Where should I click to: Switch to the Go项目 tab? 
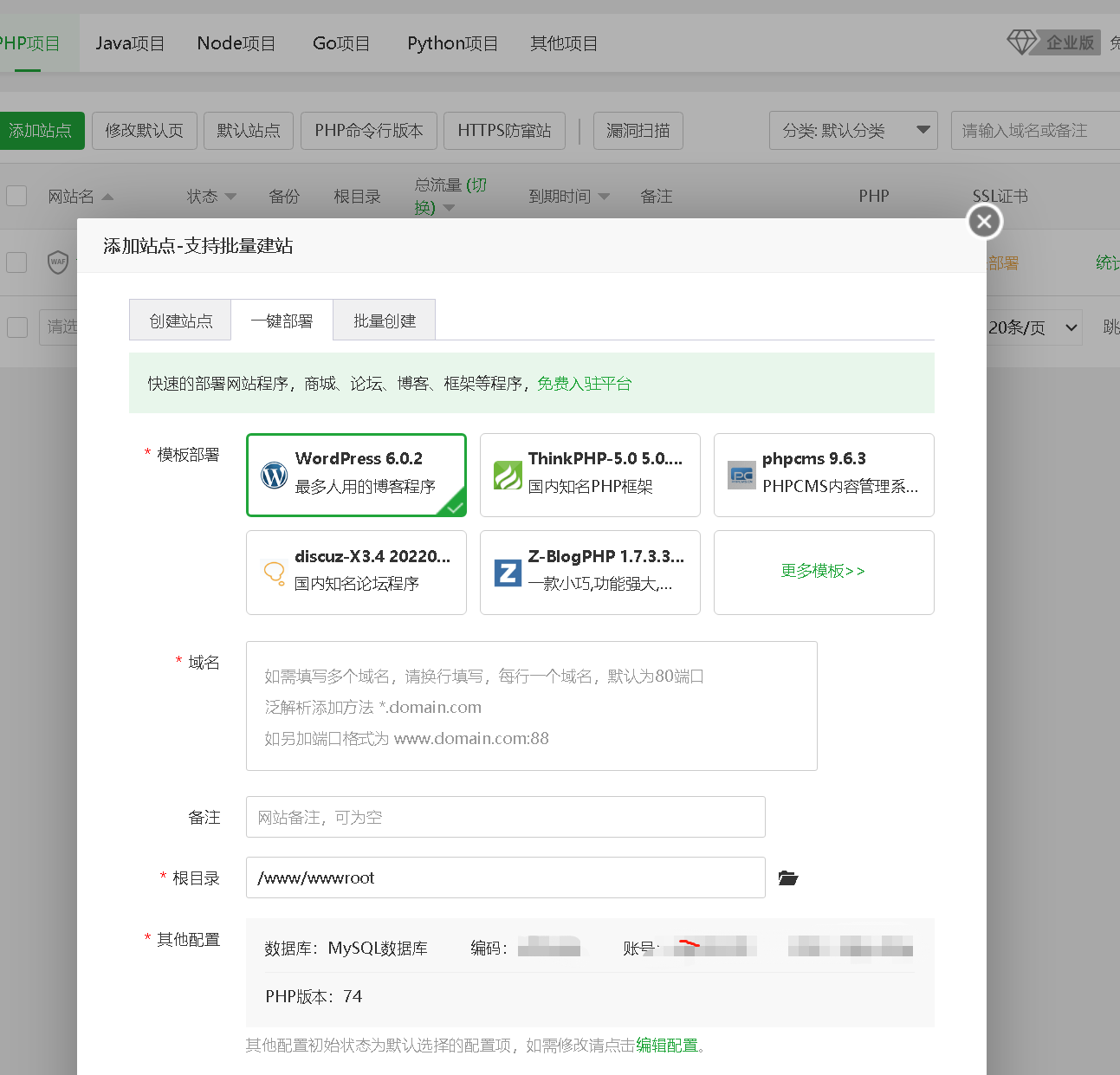pyautogui.click(x=341, y=43)
